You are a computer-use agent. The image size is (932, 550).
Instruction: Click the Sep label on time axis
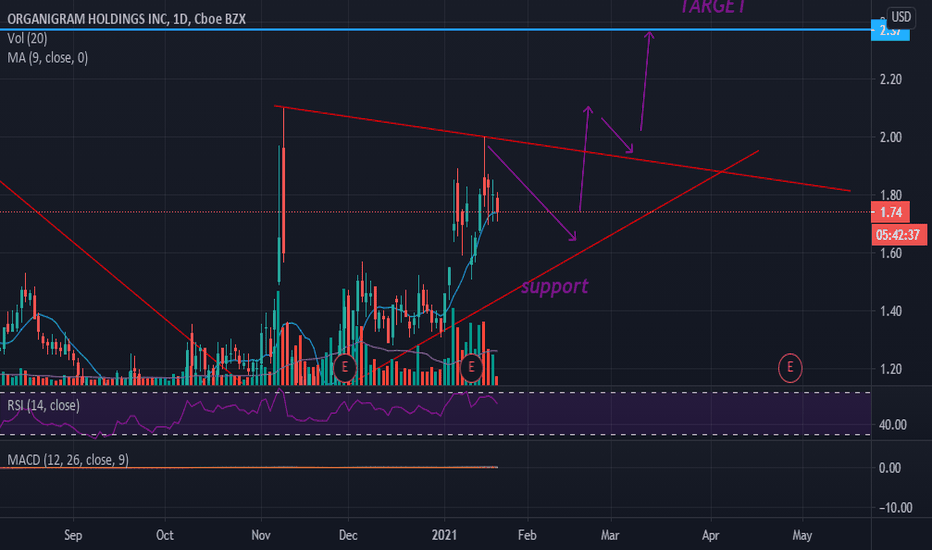73,535
